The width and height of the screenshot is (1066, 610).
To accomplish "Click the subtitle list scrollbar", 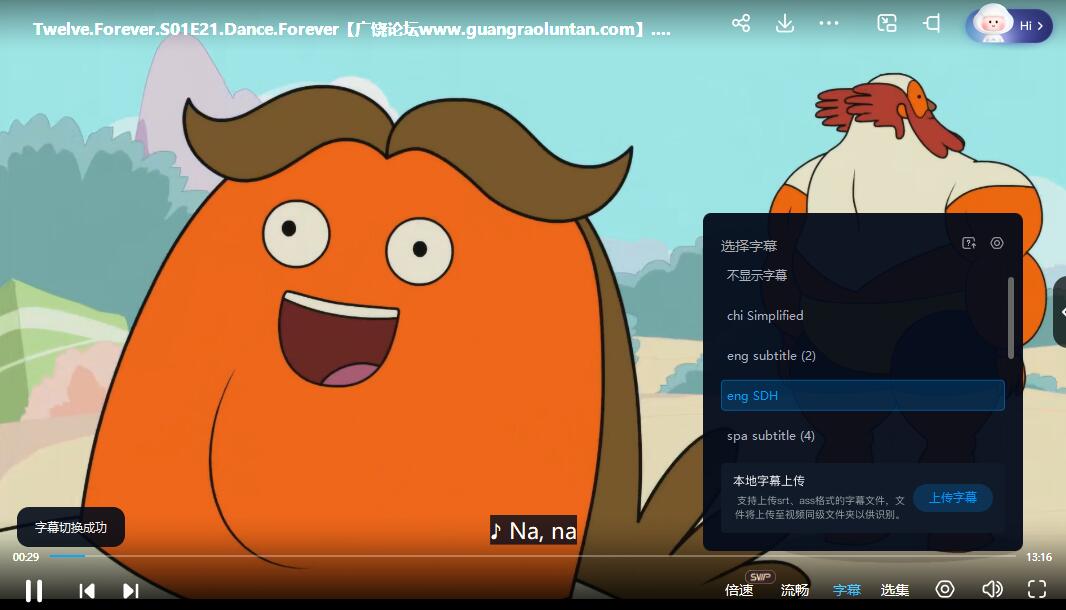I will pyautogui.click(x=1011, y=318).
